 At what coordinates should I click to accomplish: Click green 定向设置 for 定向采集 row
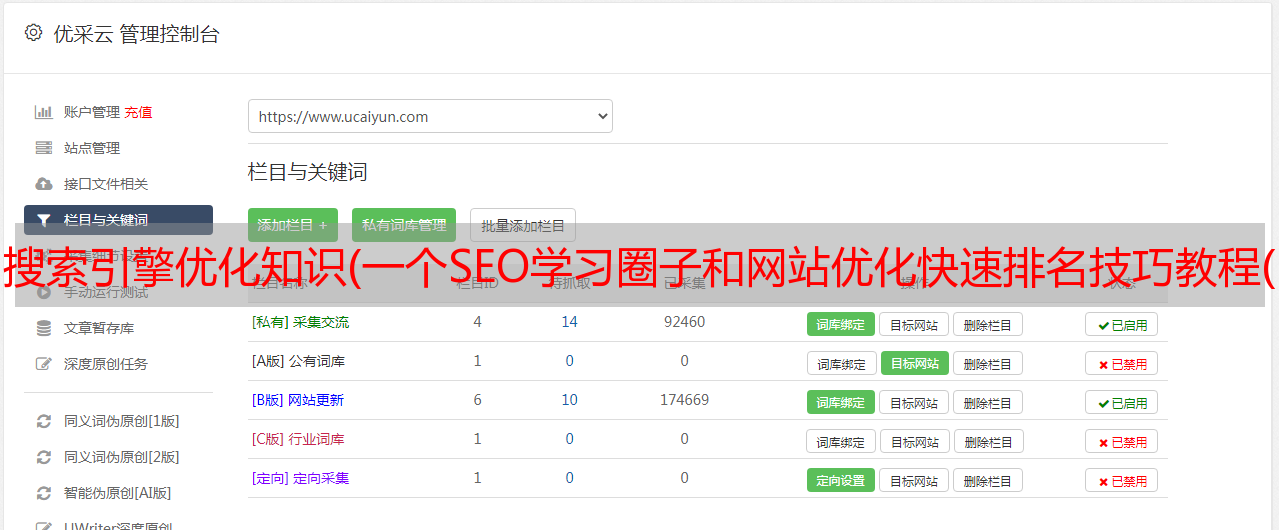click(x=841, y=480)
